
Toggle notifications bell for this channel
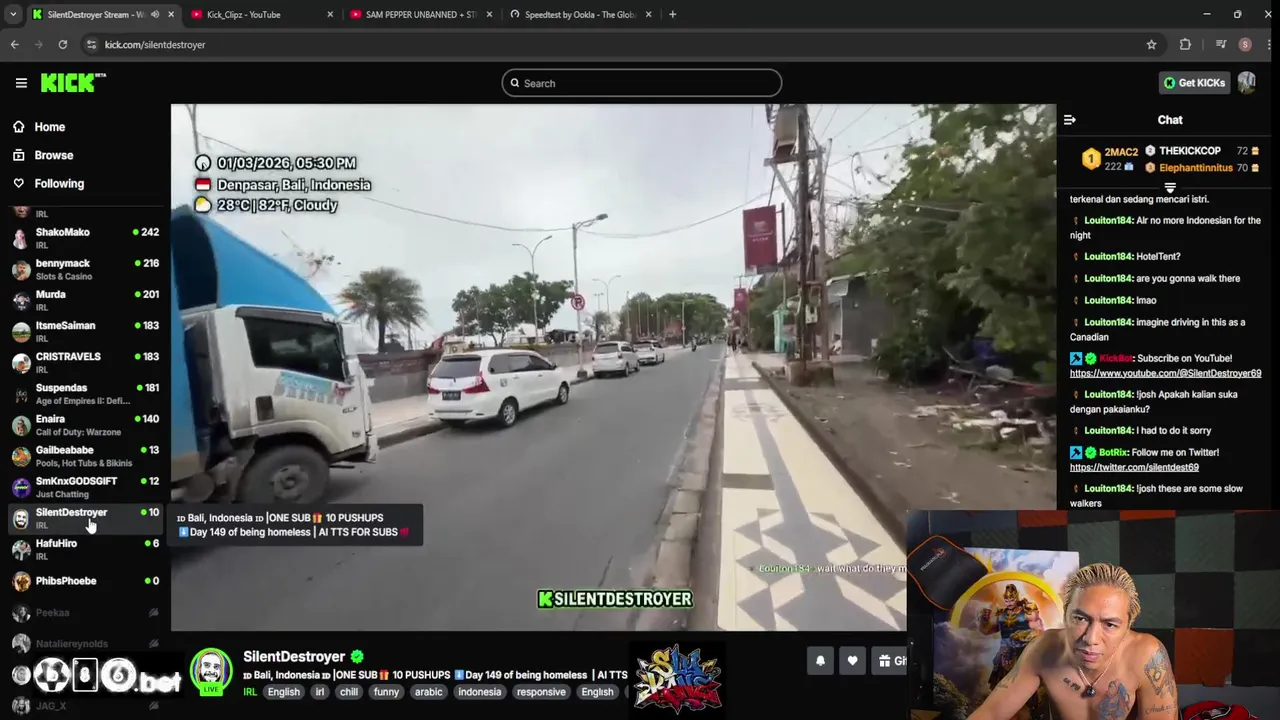pos(820,660)
